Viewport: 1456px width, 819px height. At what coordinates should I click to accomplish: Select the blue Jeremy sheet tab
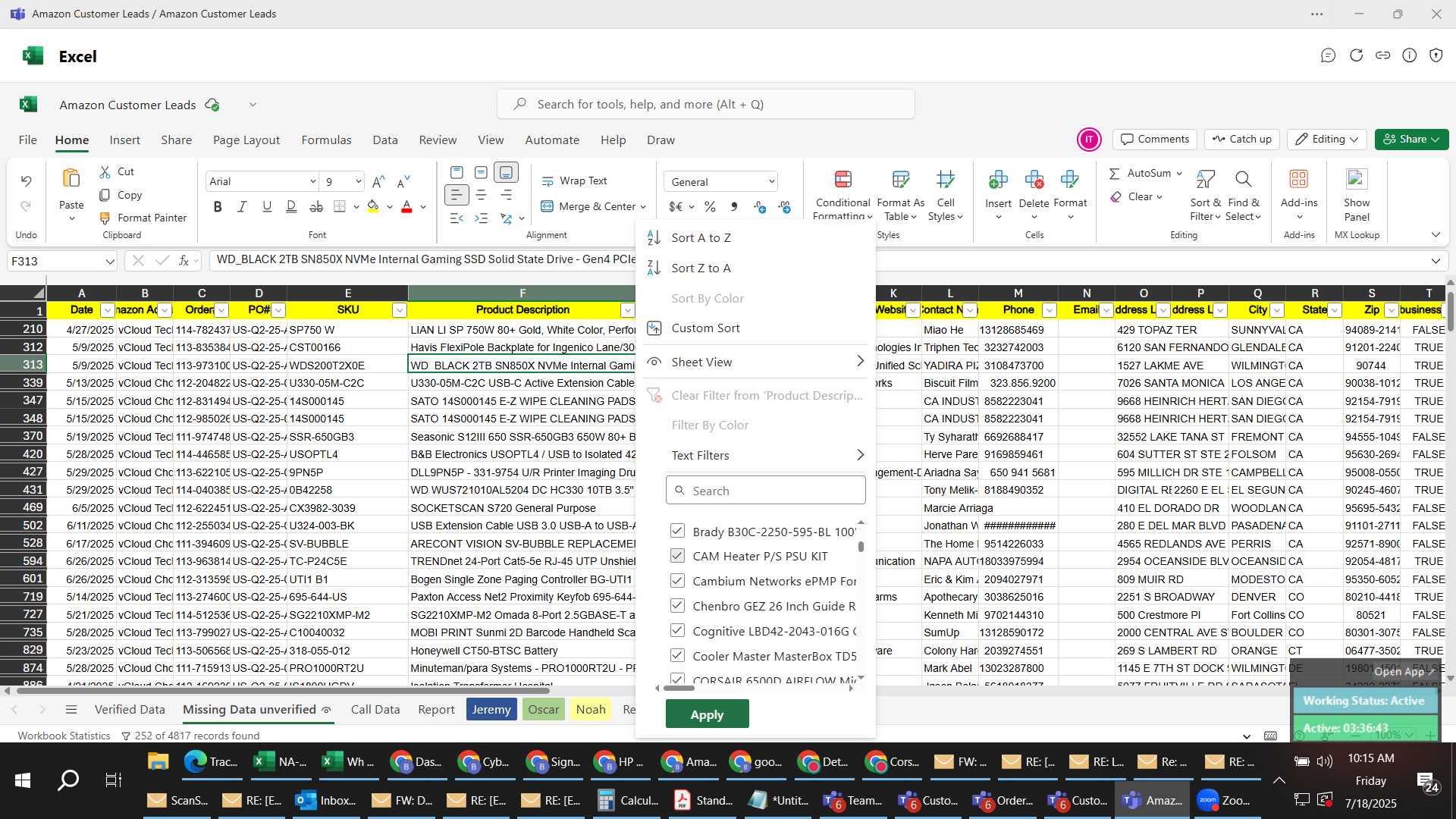[491, 710]
